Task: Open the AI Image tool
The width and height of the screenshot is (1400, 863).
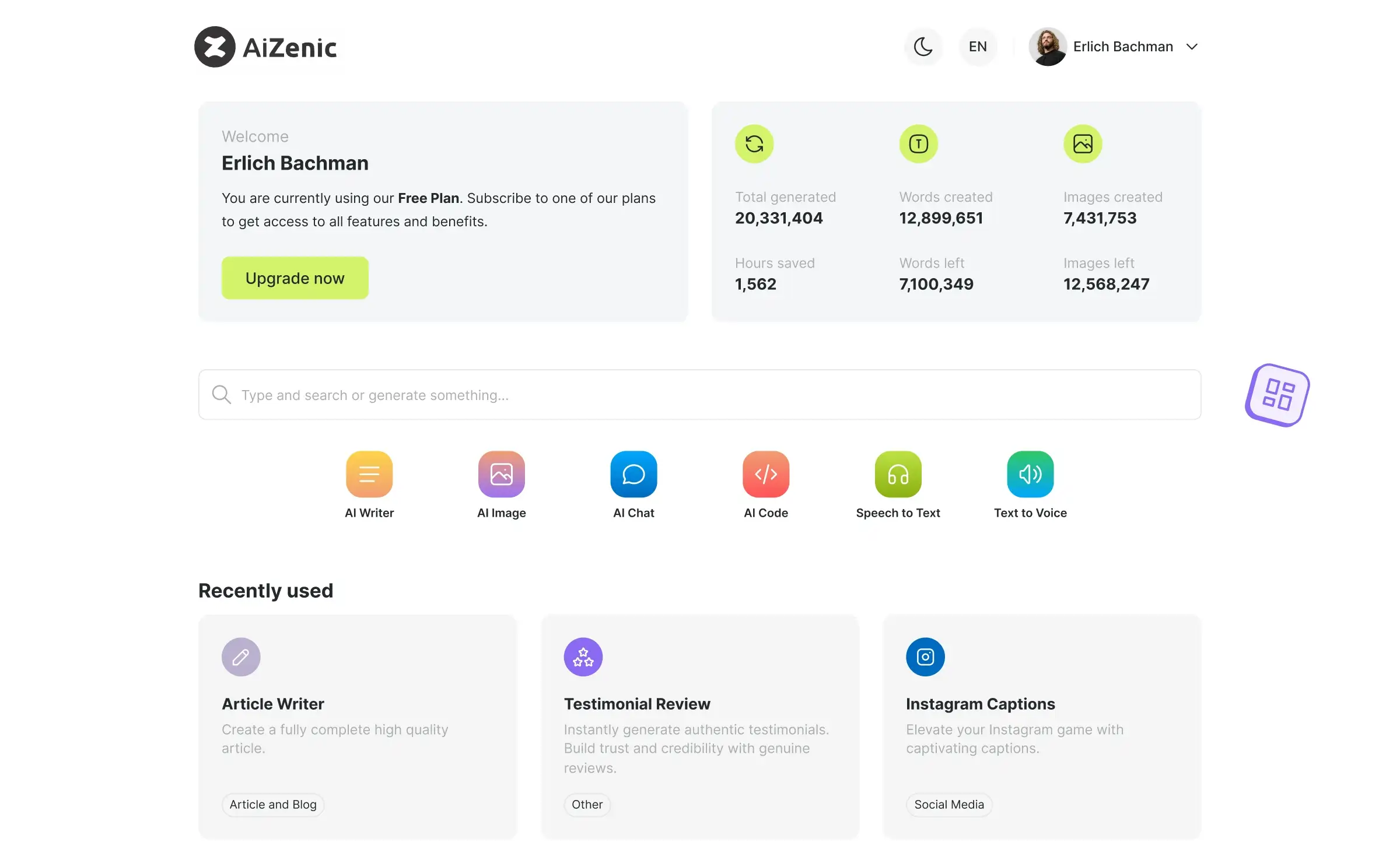Action: (501, 473)
